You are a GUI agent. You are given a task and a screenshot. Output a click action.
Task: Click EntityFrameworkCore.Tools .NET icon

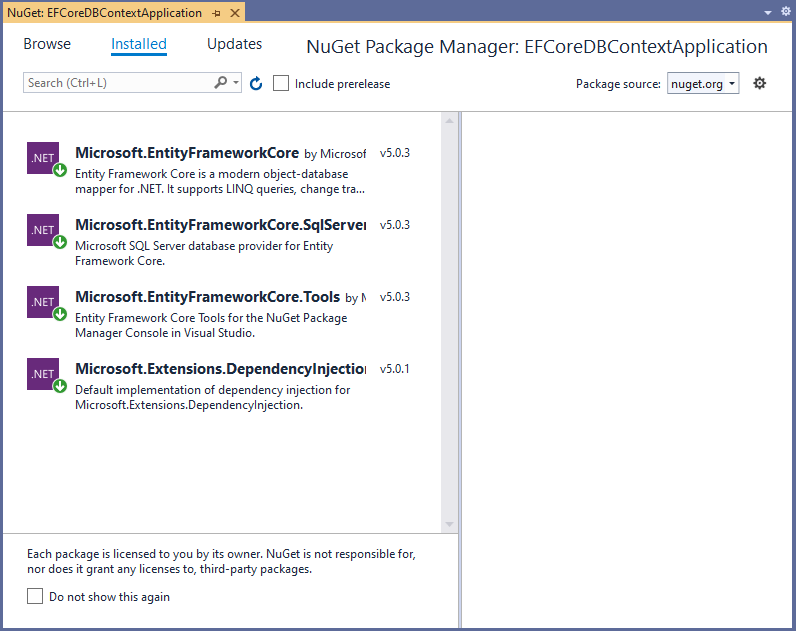tap(43, 302)
